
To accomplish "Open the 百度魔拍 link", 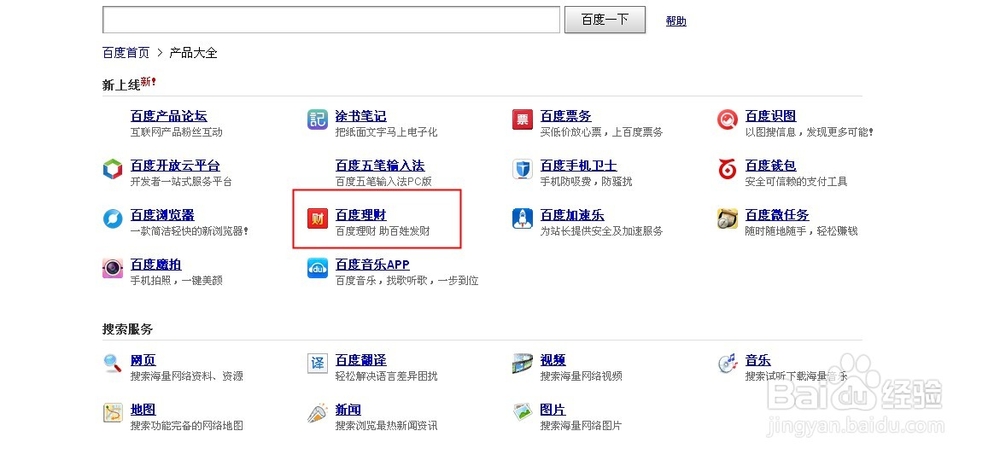I will tap(156, 265).
